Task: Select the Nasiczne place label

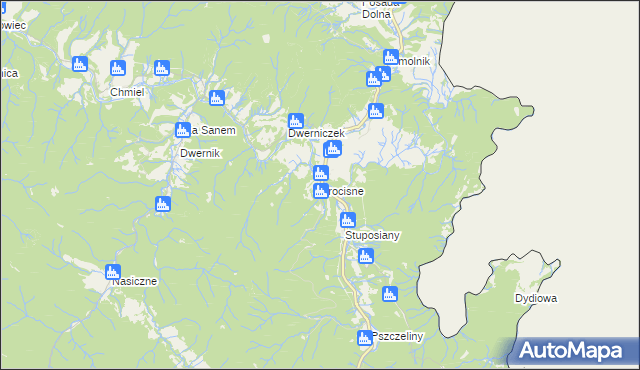Action: coord(135,281)
